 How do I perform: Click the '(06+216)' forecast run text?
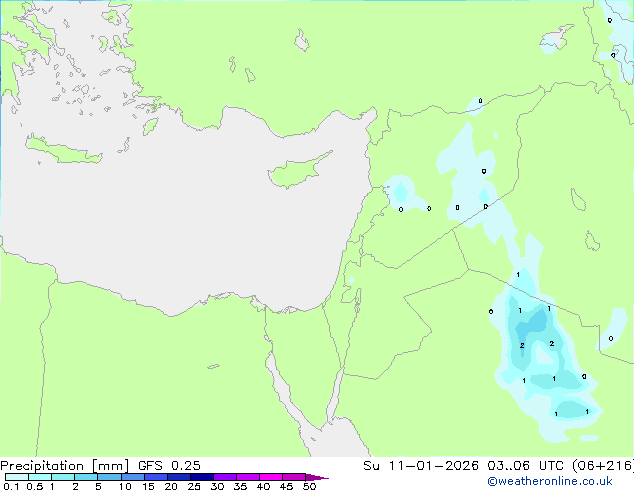click(603, 466)
